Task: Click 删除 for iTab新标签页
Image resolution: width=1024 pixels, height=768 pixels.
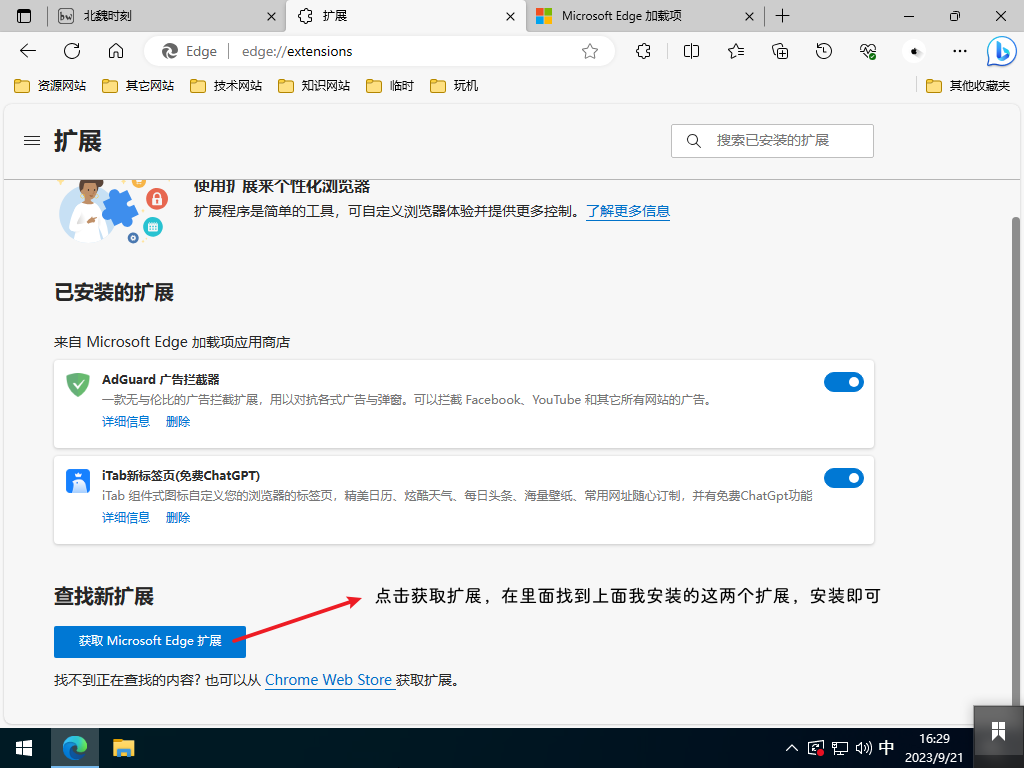Action: pos(178,517)
